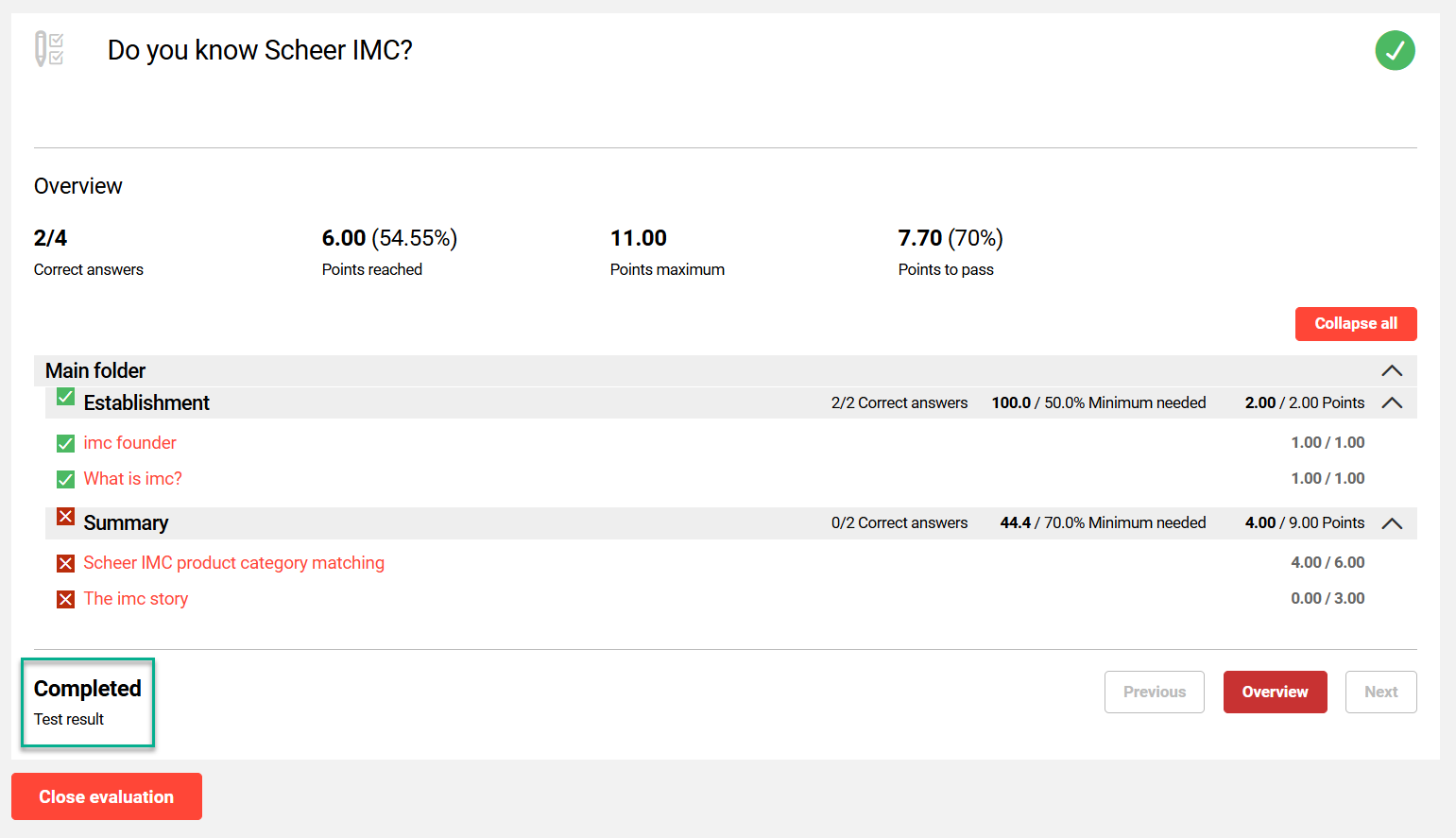Click the green passed checkmark icon

pos(1395,50)
